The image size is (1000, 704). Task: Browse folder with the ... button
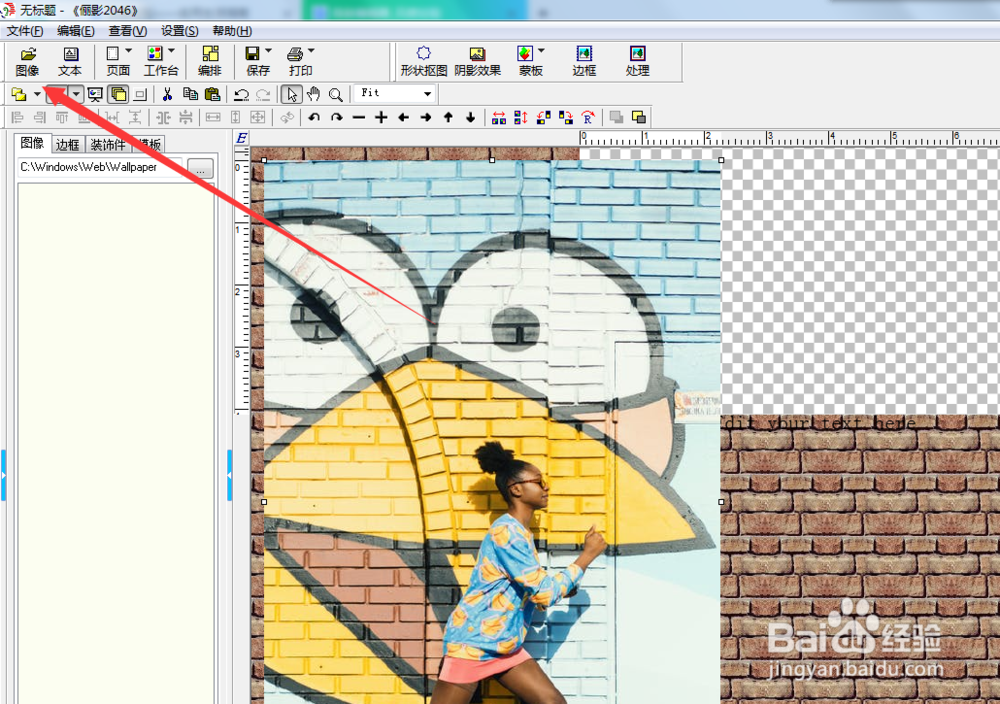click(x=200, y=168)
